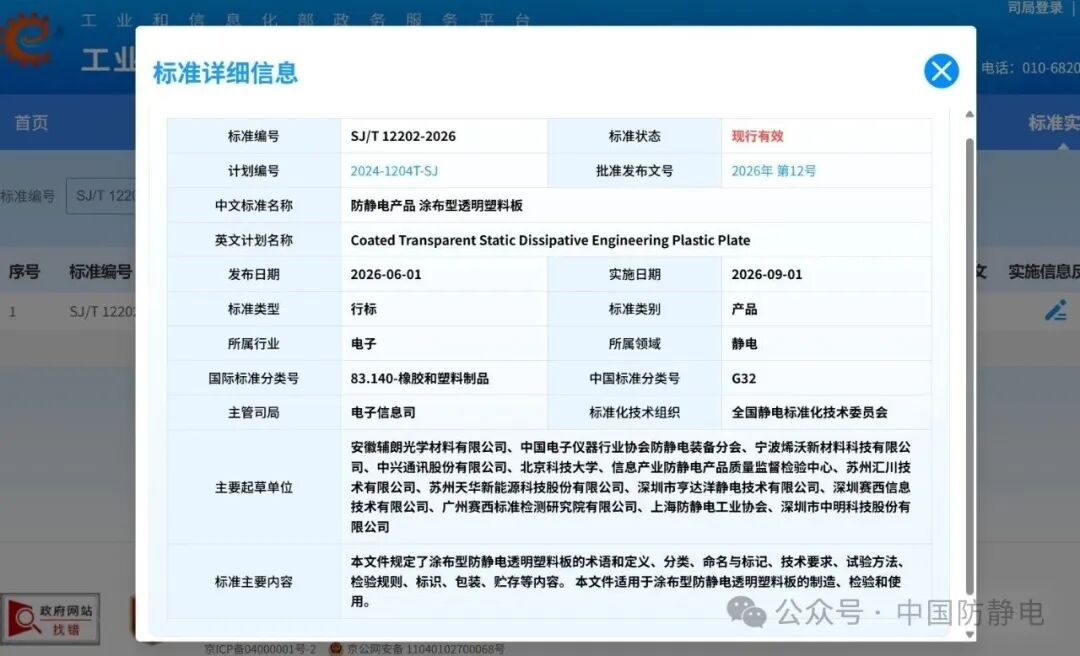Image resolution: width=1080 pixels, height=656 pixels.
Task: Click implementation date 2026-09-01
Action: pyautogui.click(x=767, y=274)
